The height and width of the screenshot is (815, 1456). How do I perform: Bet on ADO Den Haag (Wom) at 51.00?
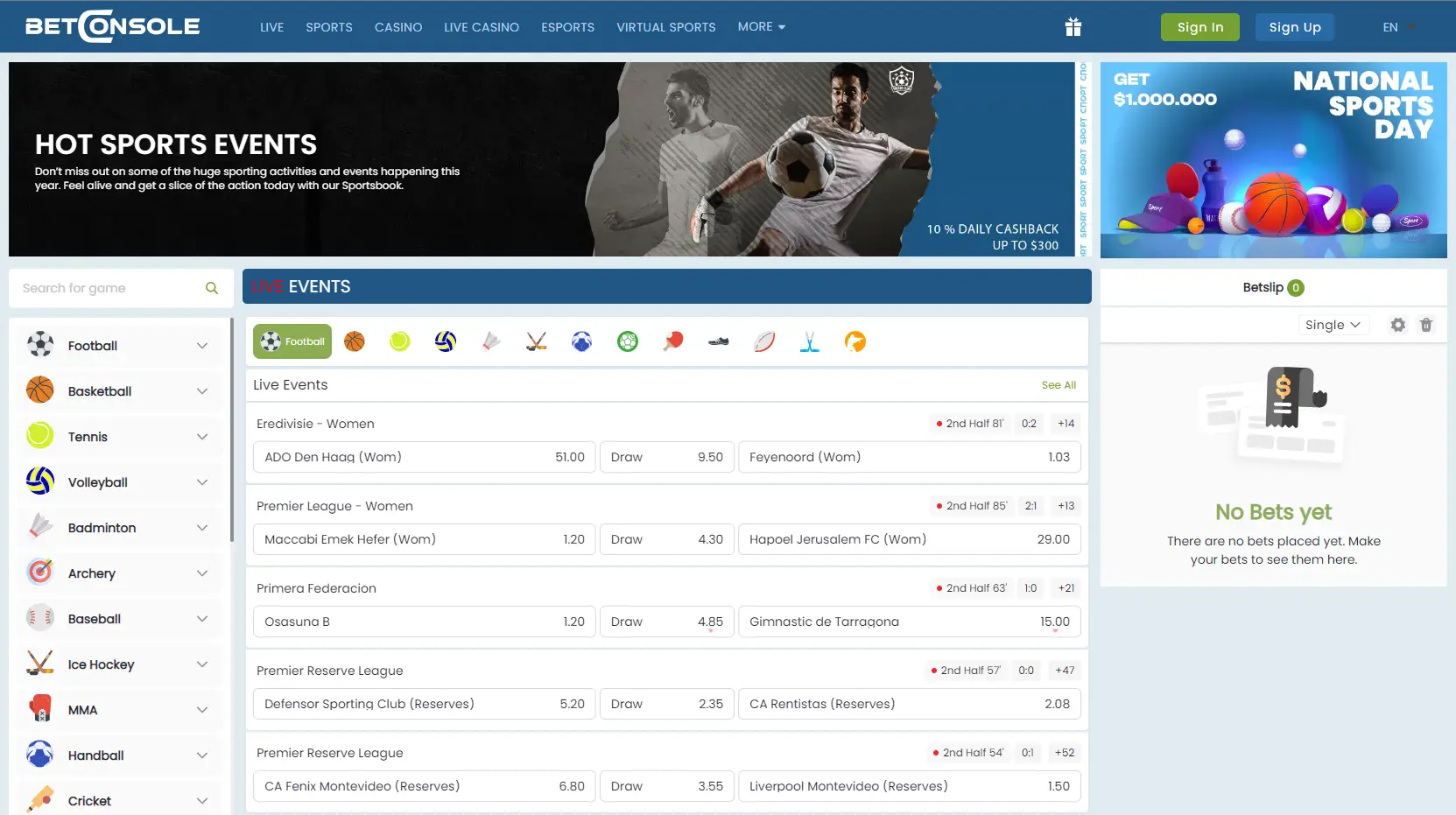[x=425, y=457]
